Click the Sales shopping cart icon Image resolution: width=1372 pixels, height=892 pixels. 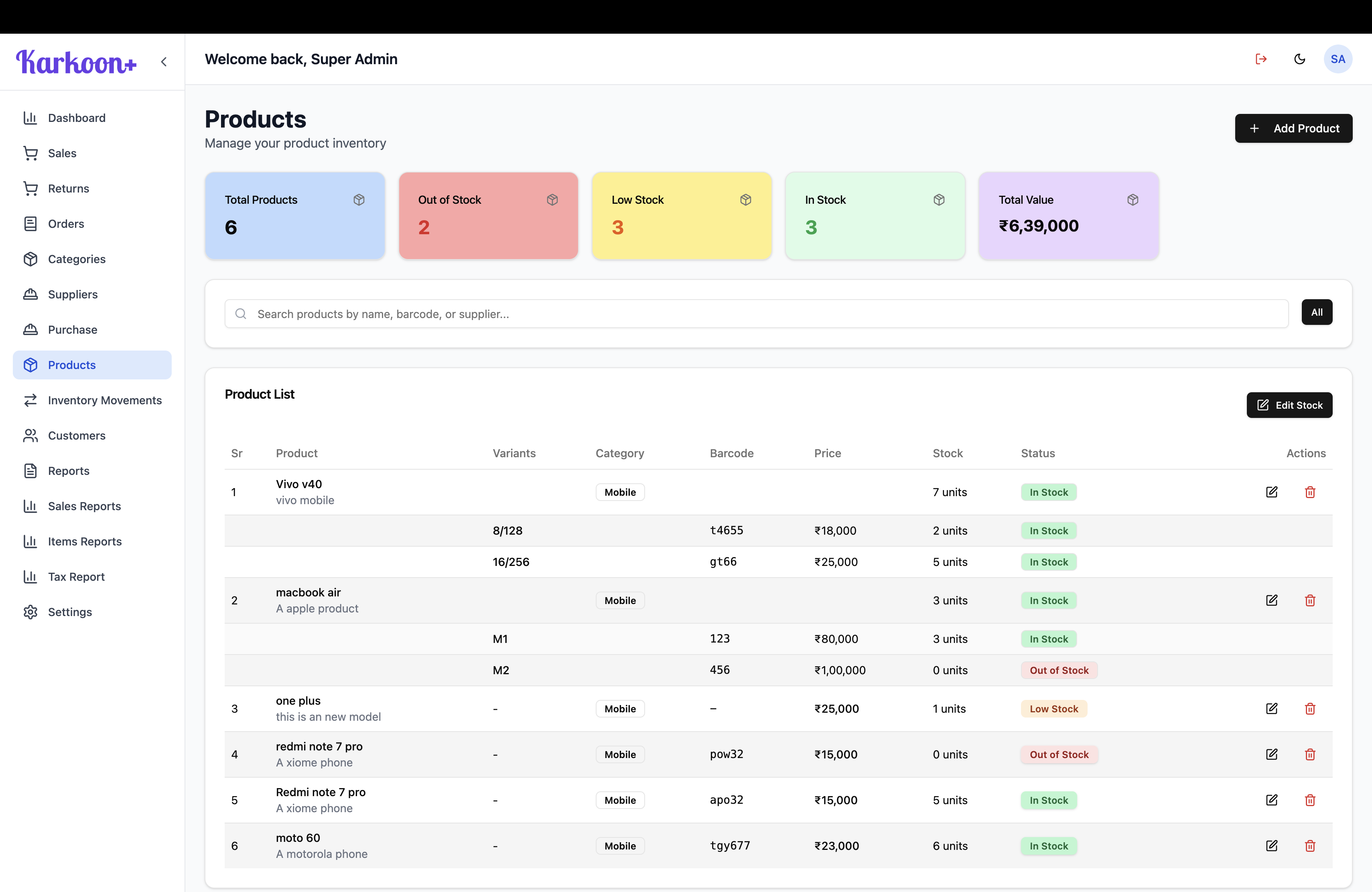(31, 153)
